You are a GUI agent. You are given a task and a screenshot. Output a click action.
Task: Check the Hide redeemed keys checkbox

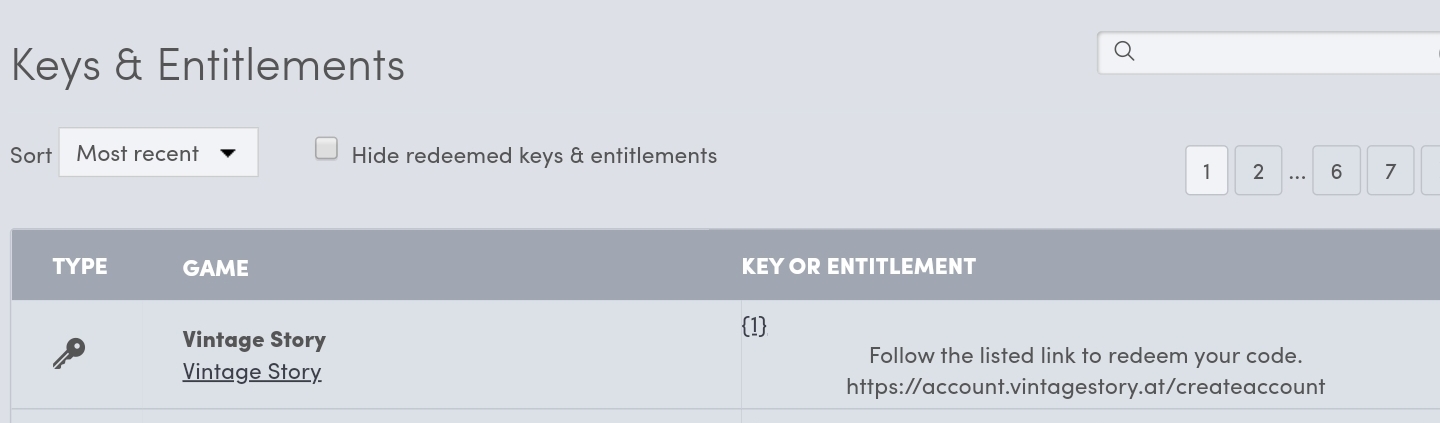(326, 149)
